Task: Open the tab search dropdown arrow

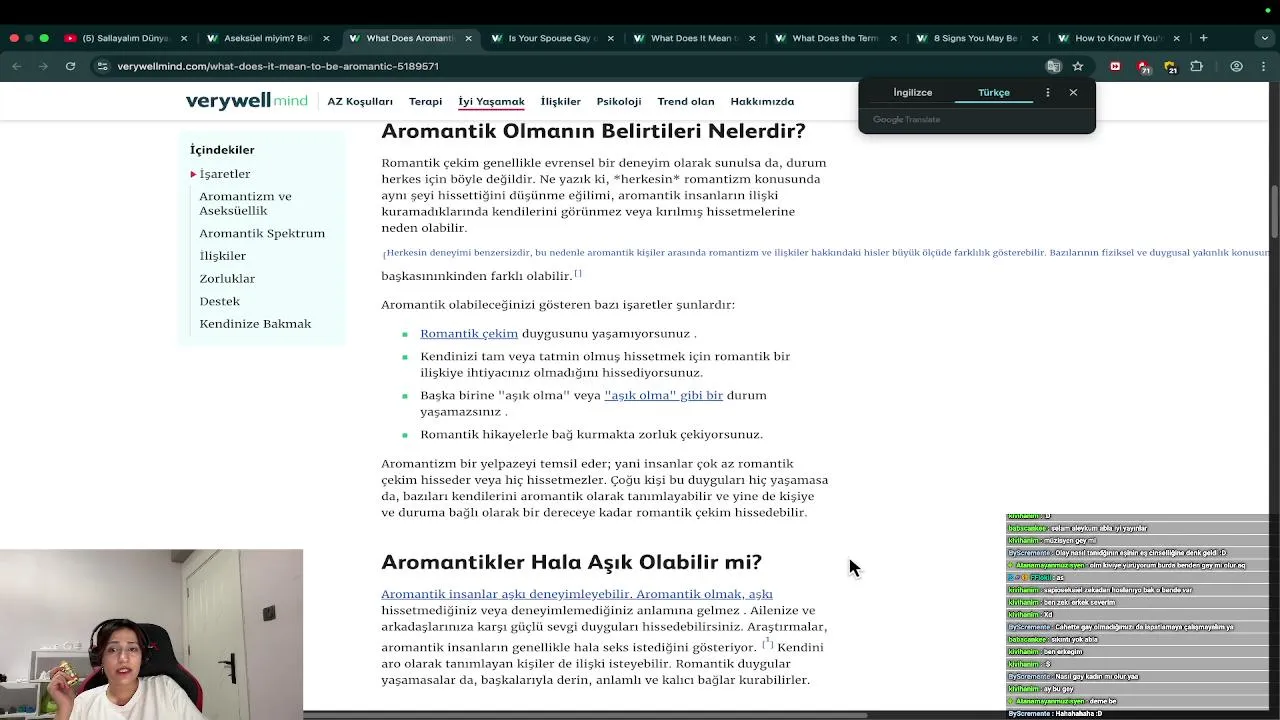Action: point(1264,38)
